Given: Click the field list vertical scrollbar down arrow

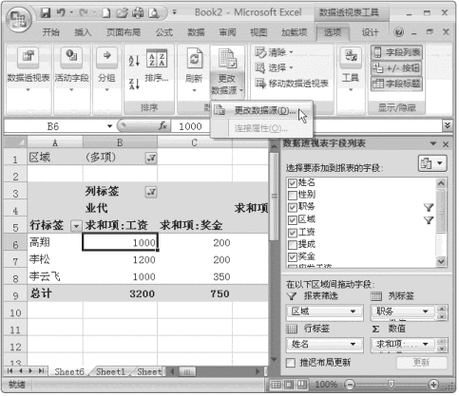Looking at the screenshot, I should [441, 262].
